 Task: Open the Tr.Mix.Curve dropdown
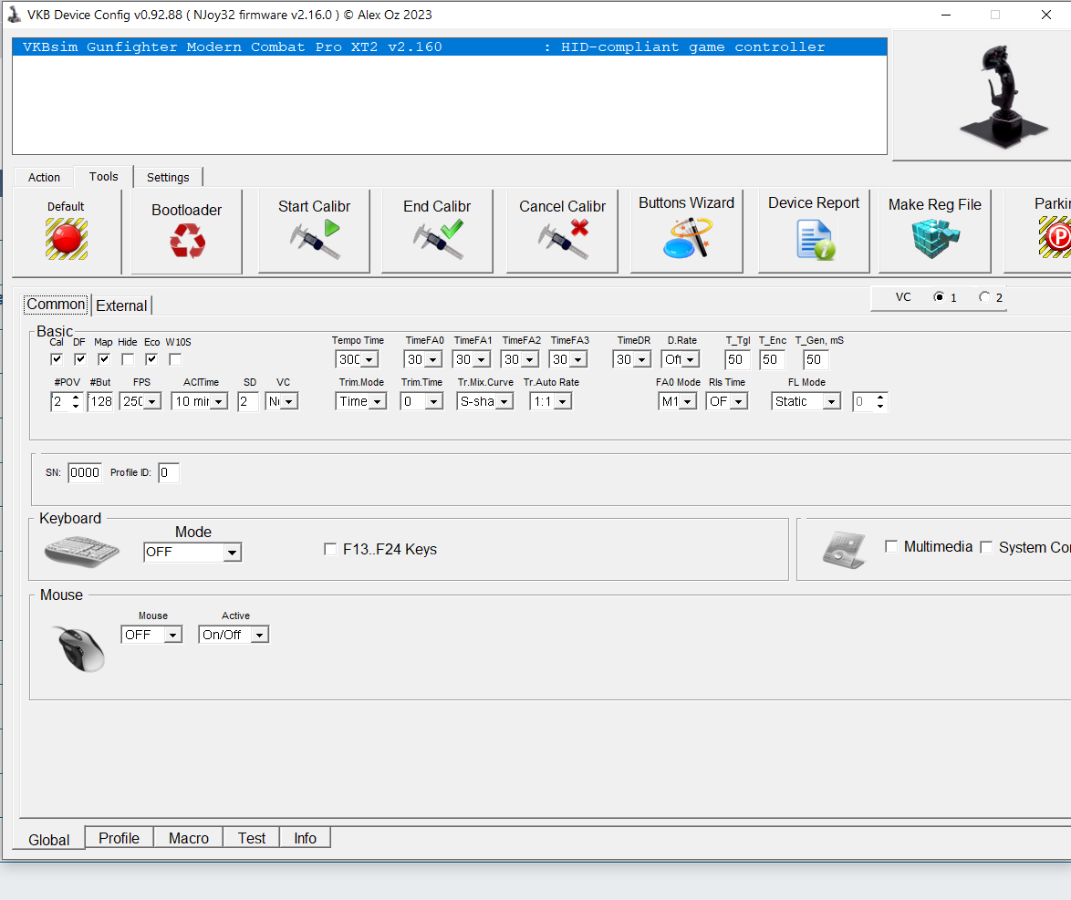[504, 402]
